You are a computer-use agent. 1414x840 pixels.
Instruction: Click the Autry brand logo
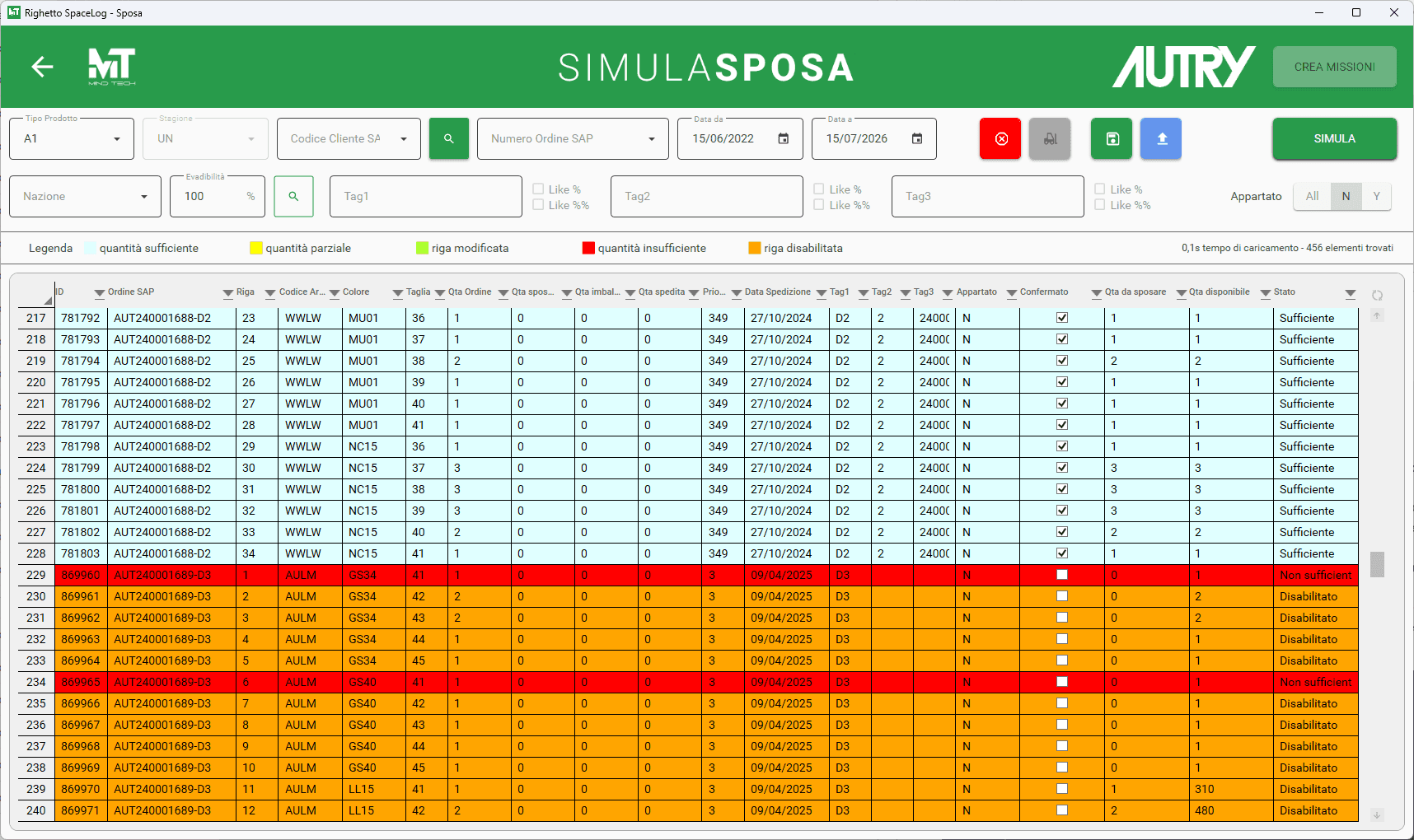click(x=1184, y=67)
